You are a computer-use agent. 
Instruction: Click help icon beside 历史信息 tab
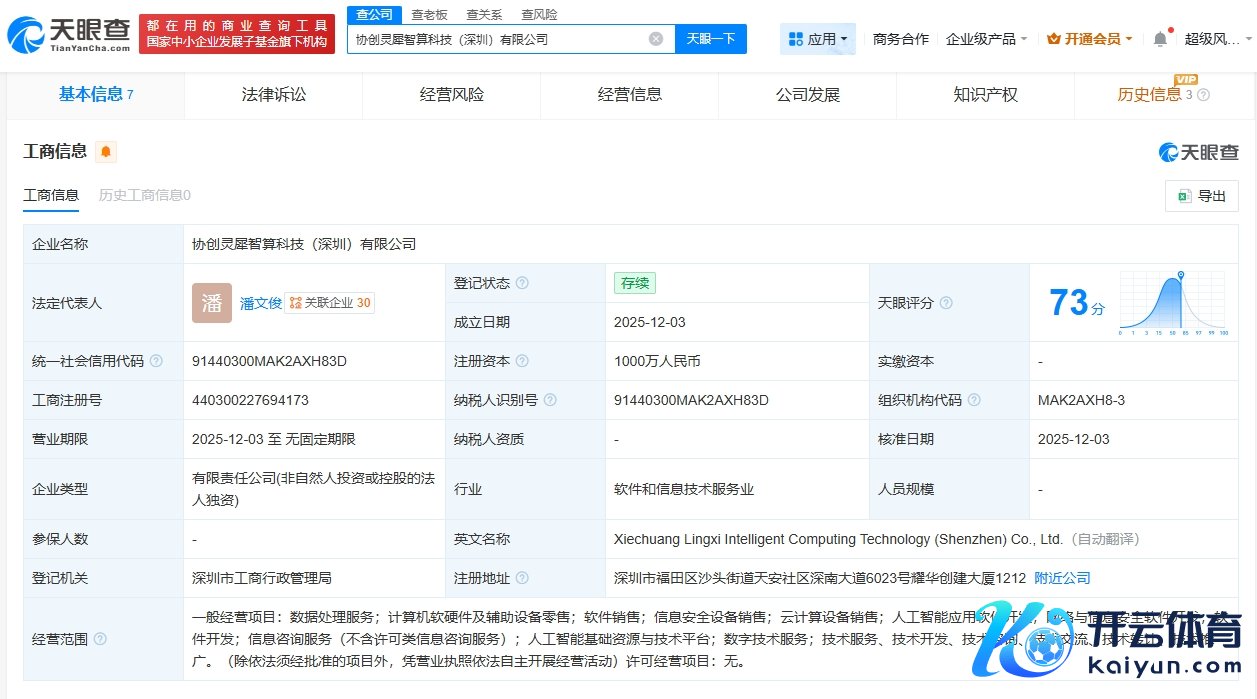(x=1203, y=95)
